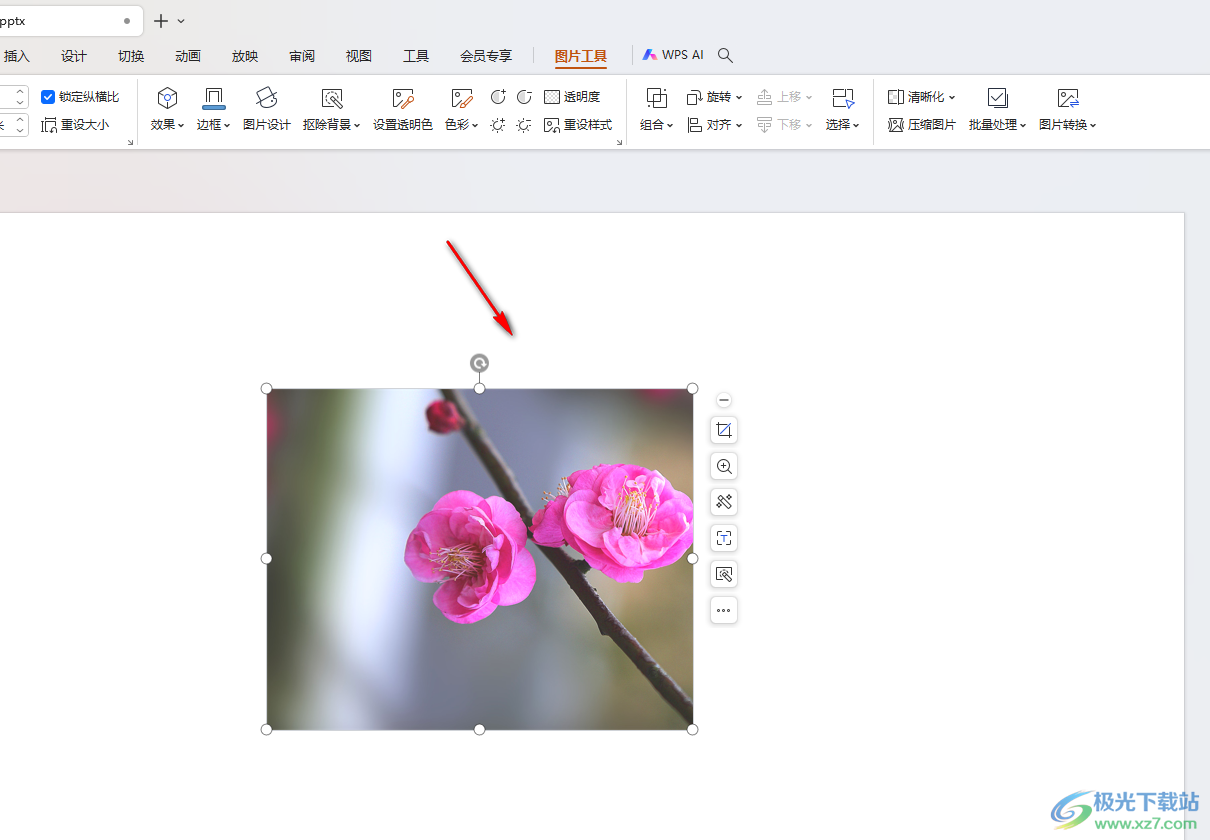Click the 选择 selection pane icon

tap(843, 98)
